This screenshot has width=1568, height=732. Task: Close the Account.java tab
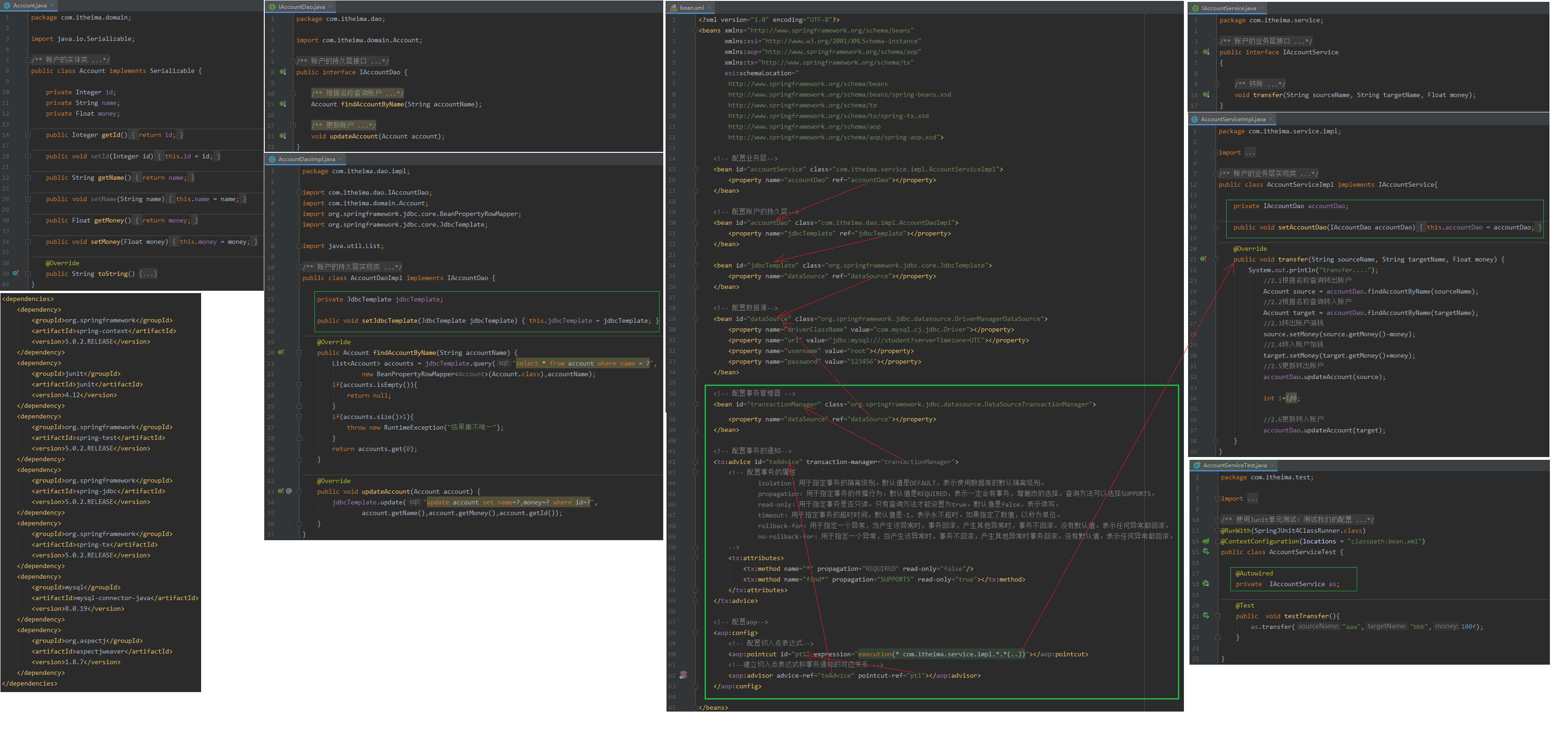tap(52, 6)
